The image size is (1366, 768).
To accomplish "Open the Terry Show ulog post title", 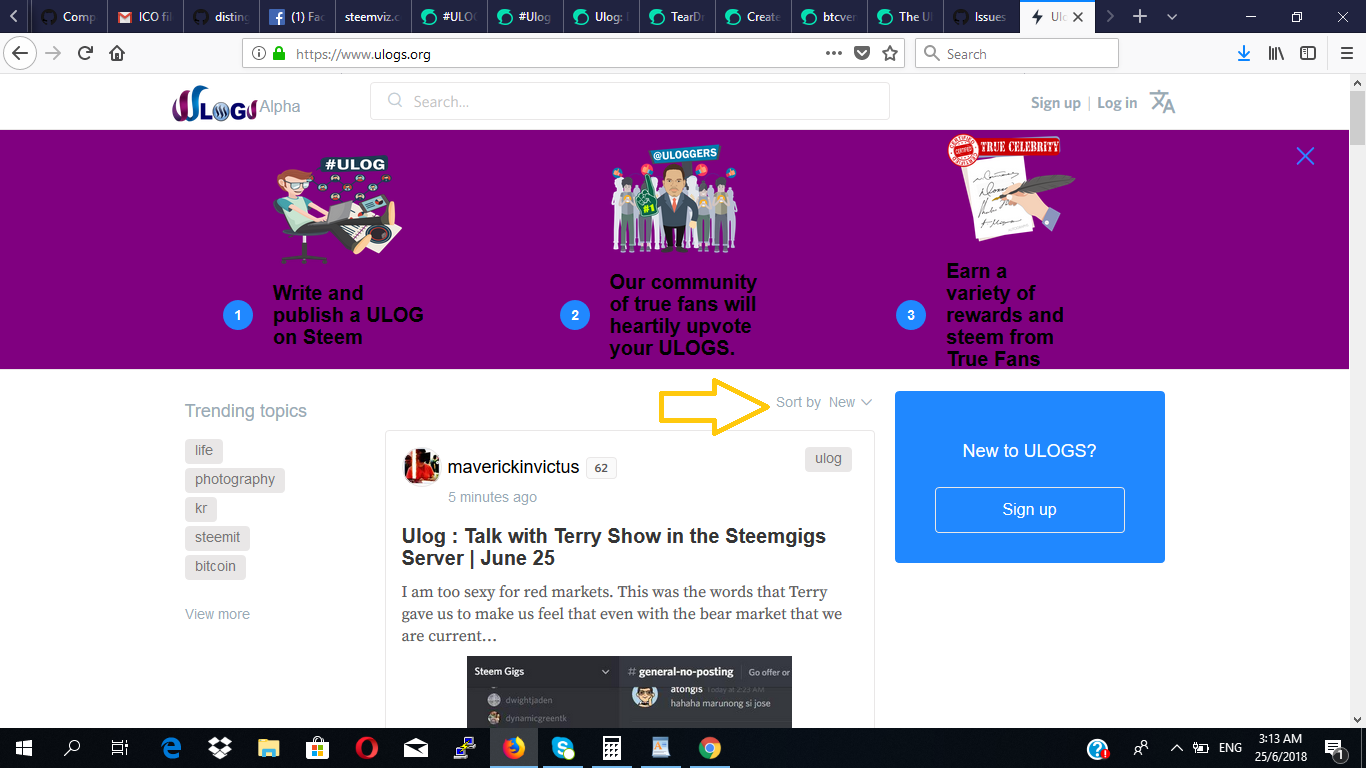I will click(614, 547).
